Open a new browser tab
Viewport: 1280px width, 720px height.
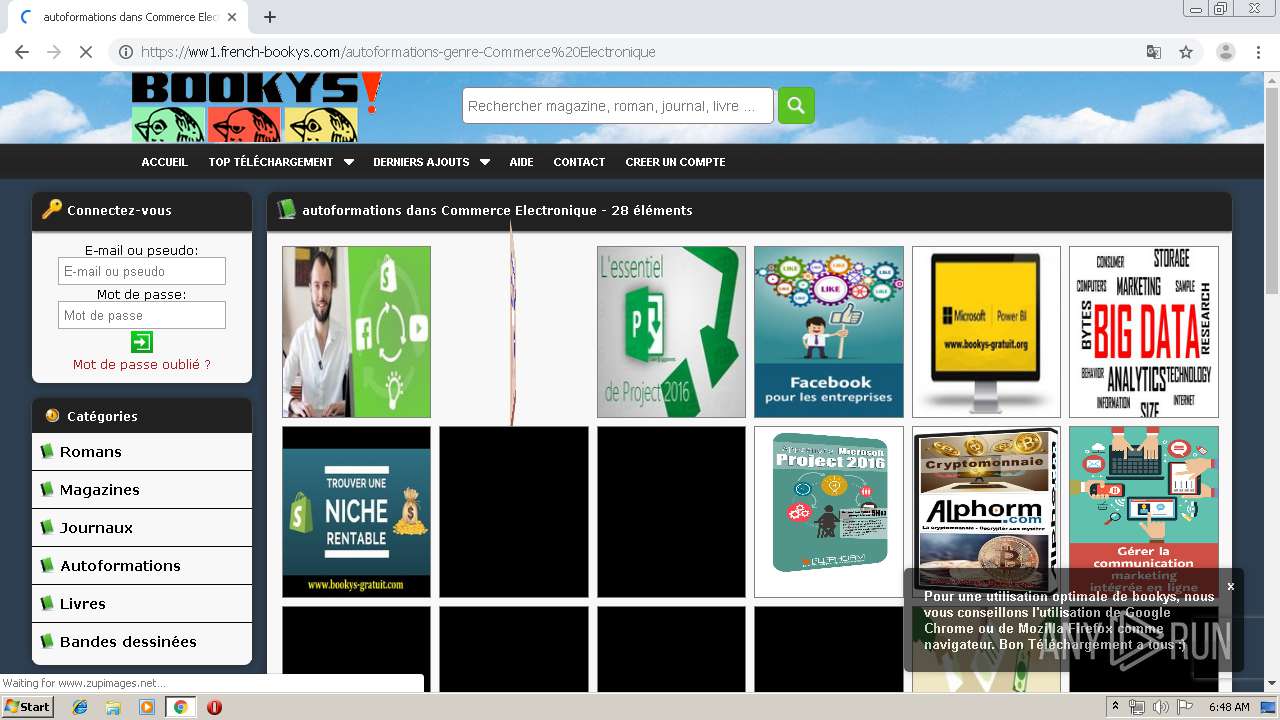pyautogui.click(x=269, y=17)
